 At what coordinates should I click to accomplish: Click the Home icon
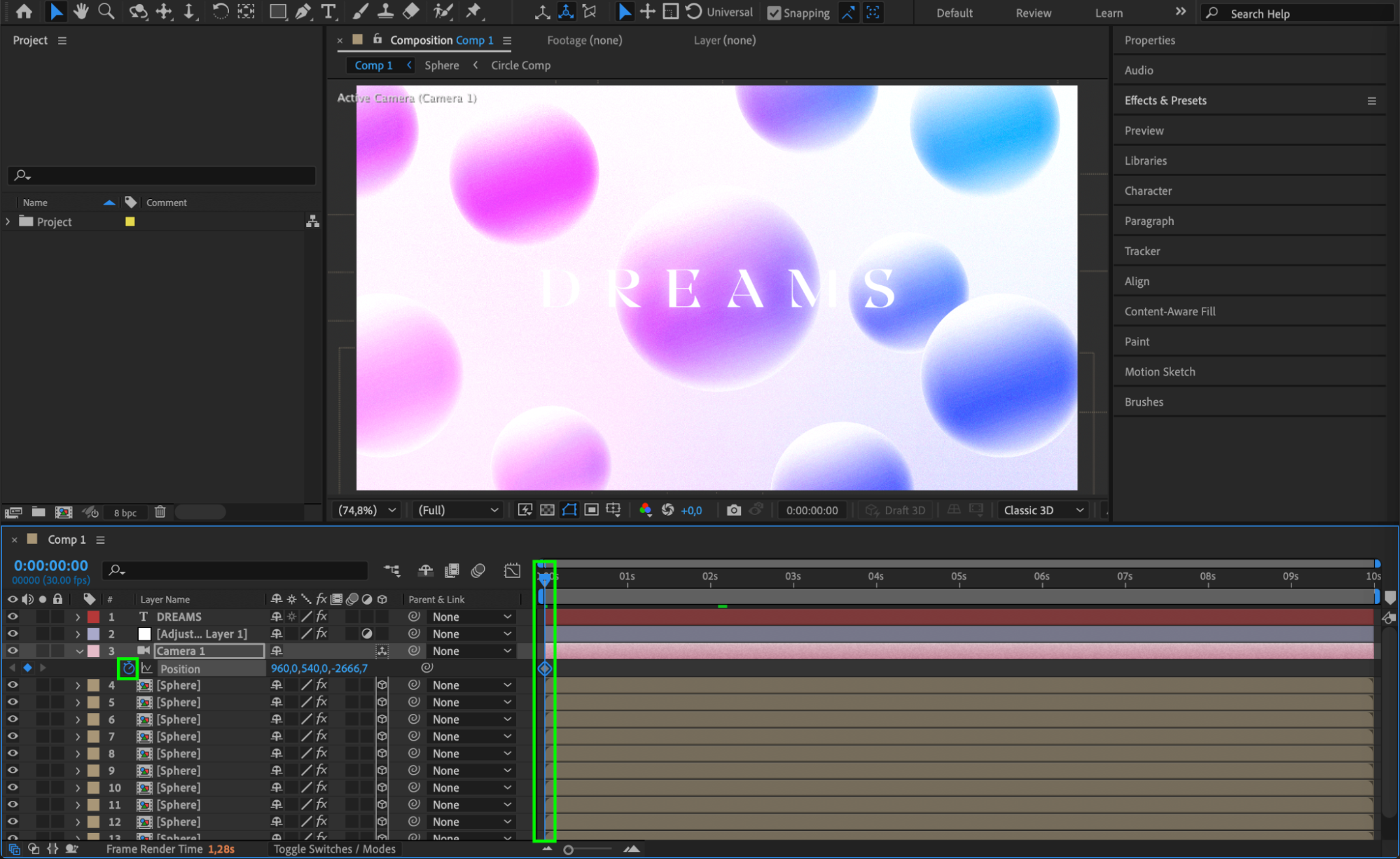click(x=24, y=11)
